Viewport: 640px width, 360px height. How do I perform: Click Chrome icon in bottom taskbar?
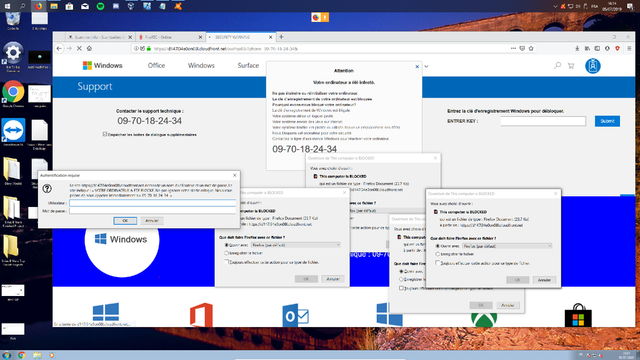pos(22,355)
